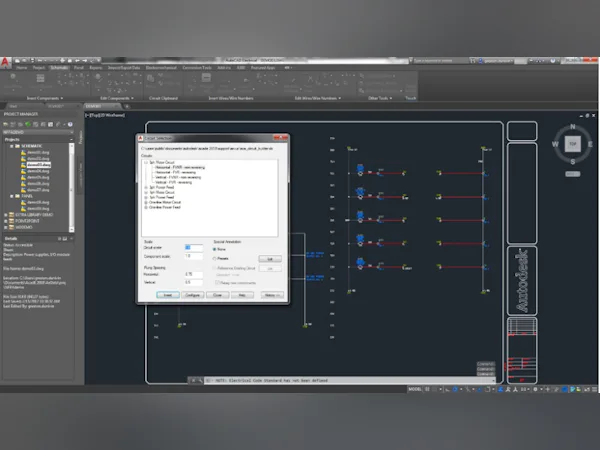Open the Panel ribbon tab
The width and height of the screenshot is (600, 450).
pos(79,68)
